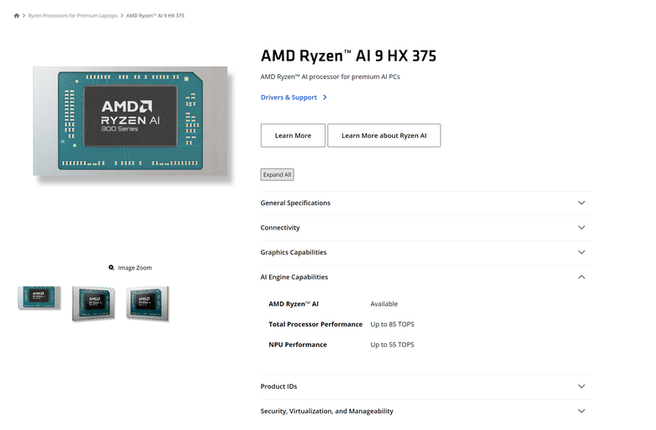Click AMD Ryzen AI processor subtitle text
The image size is (656, 430).
click(x=330, y=77)
